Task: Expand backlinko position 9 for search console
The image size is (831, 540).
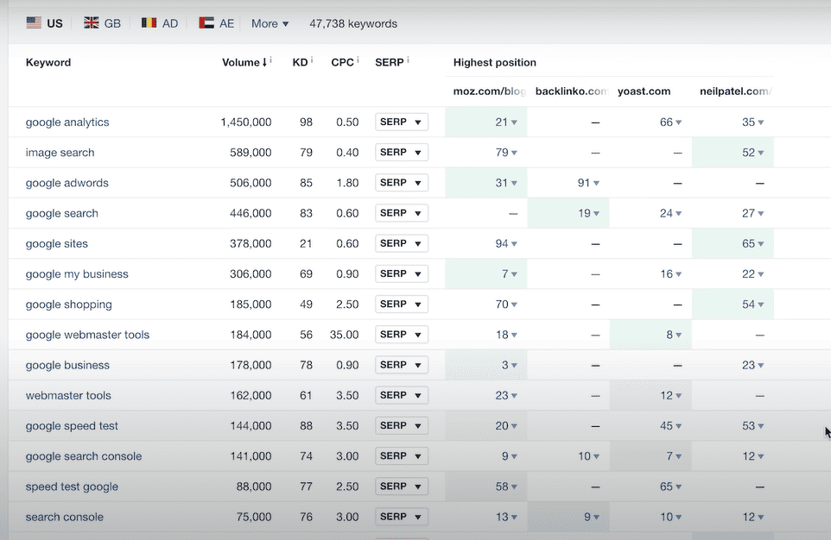Action: pos(591,517)
